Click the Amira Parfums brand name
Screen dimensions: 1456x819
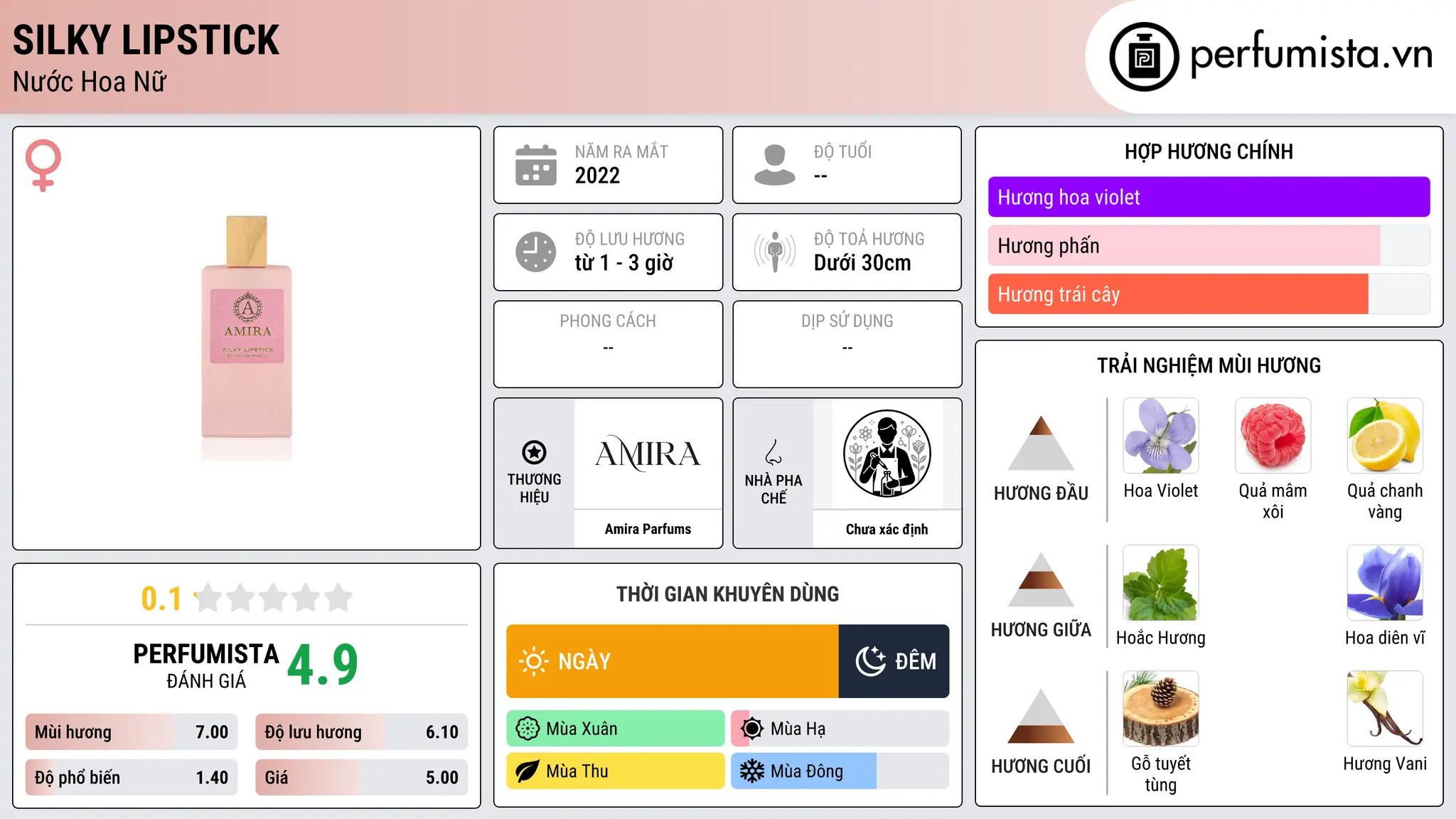coord(648,529)
